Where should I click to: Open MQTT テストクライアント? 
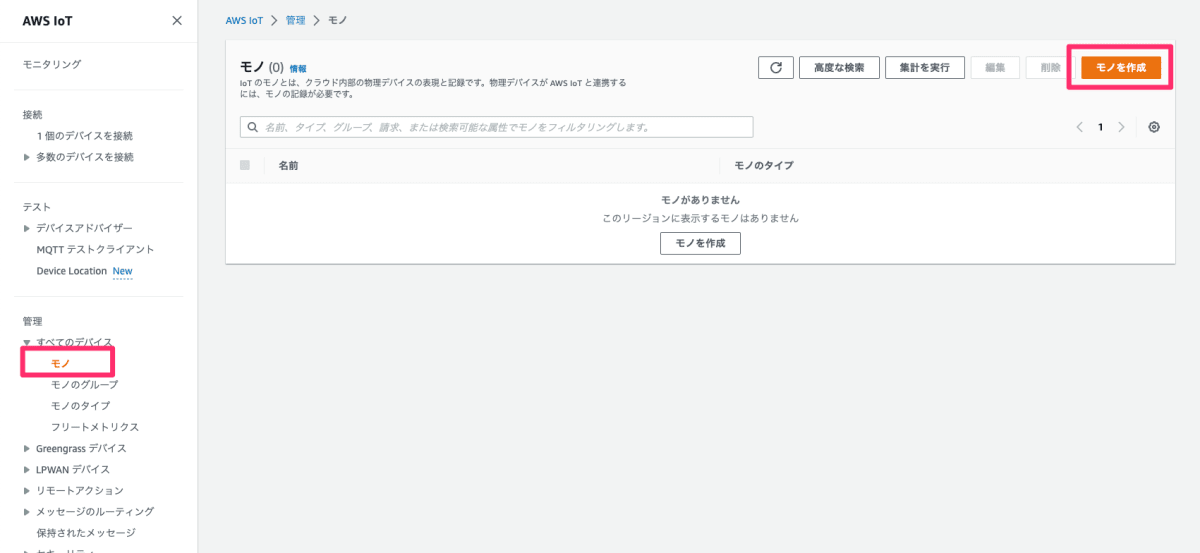pyautogui.click(x=95, y=249)
